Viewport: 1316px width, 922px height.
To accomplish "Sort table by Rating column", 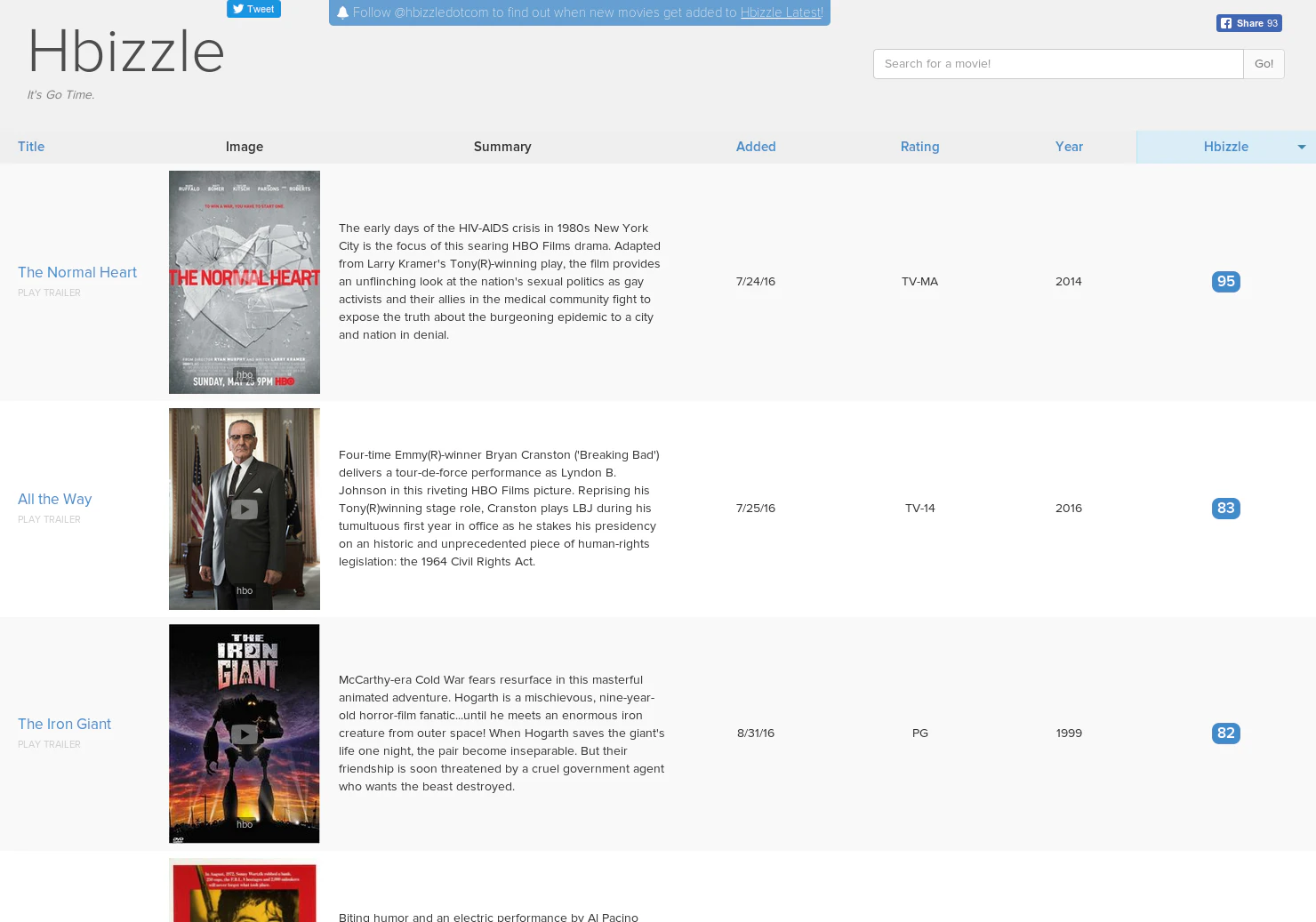I will 919,147.
